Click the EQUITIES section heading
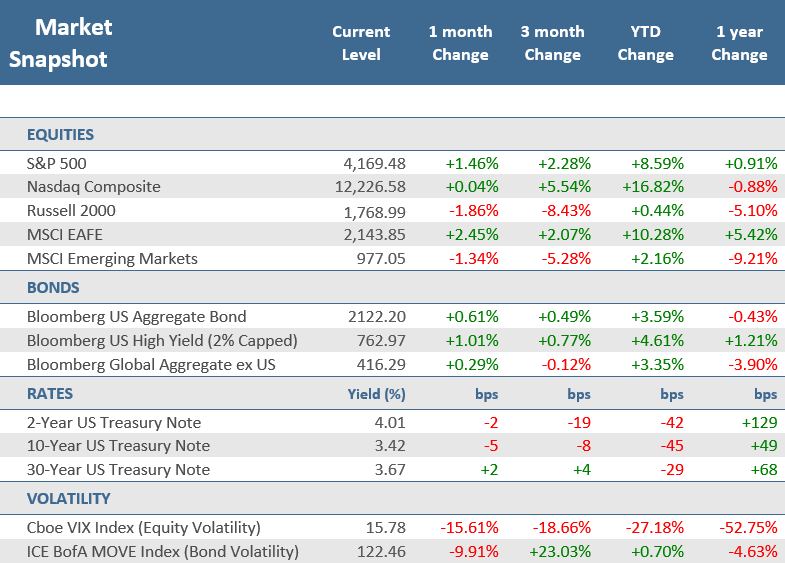Screen dimensions: 785x563 [x=60, y=135]
